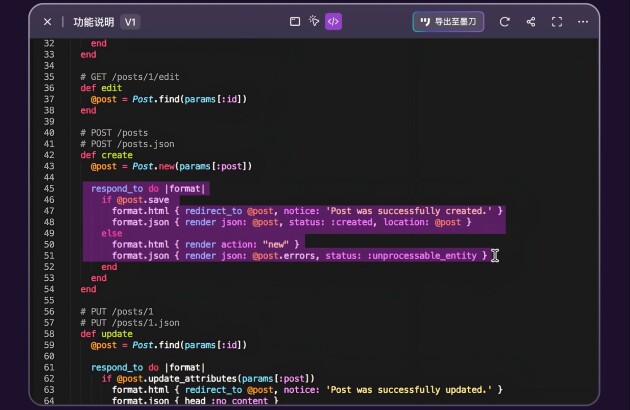Click 'Post was successfully created.' string

click(411, 211)
